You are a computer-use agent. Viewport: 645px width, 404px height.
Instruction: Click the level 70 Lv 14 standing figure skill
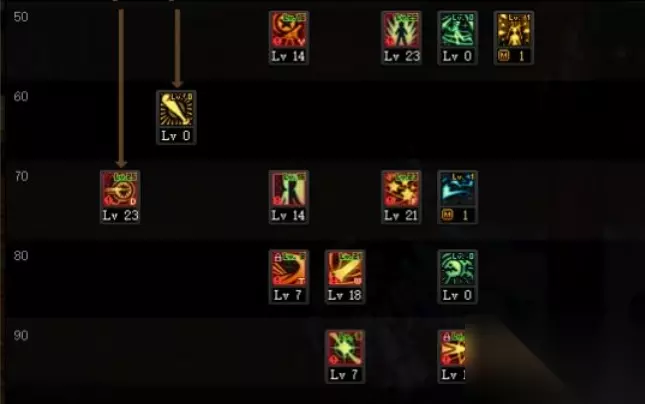[289, 189]
